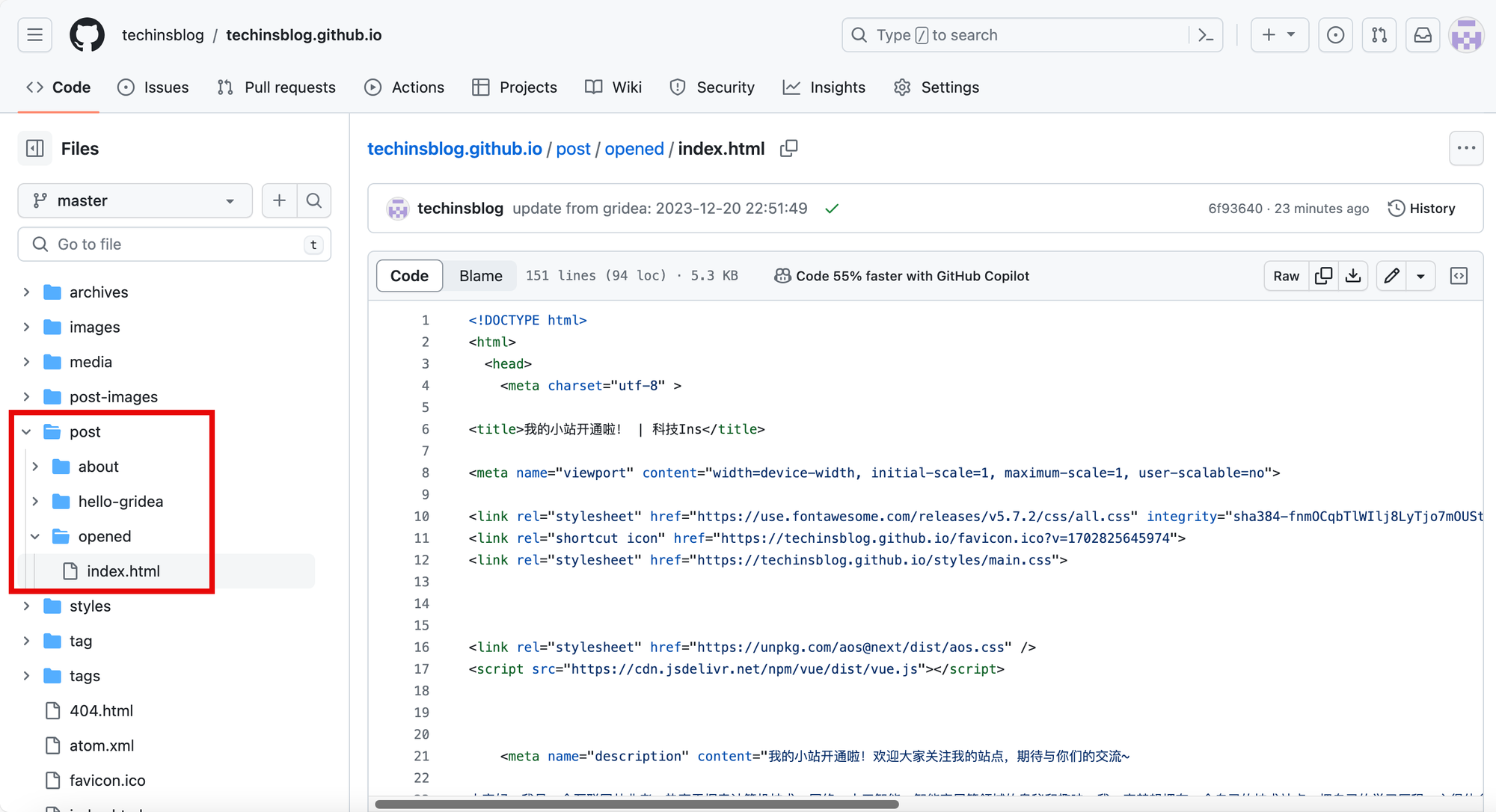View file History
The height and width of the screenshot is (812, 1496).
pyautogui.click(x=1421, y=209)
